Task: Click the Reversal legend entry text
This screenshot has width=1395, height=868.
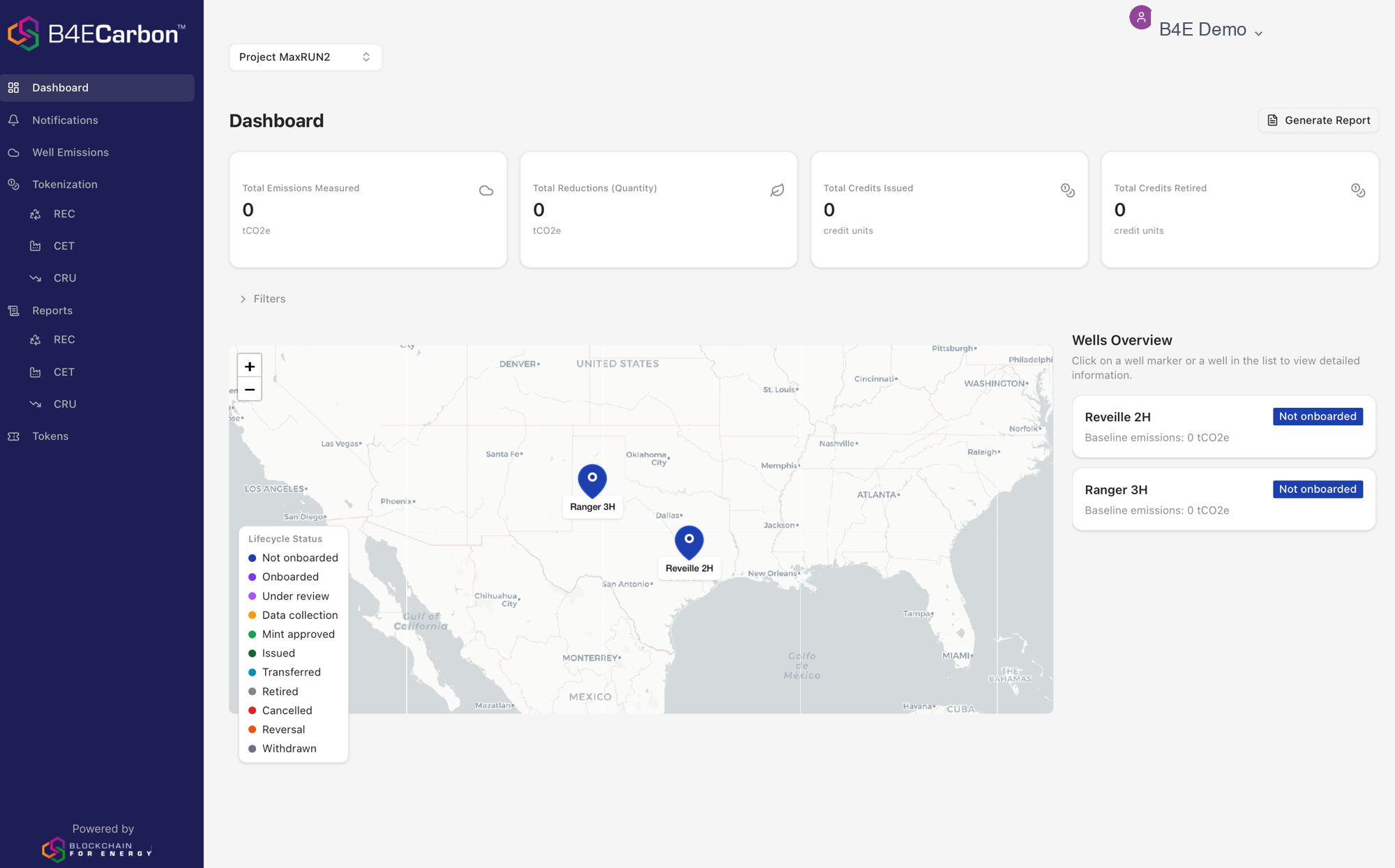Action: click(283, 730)
